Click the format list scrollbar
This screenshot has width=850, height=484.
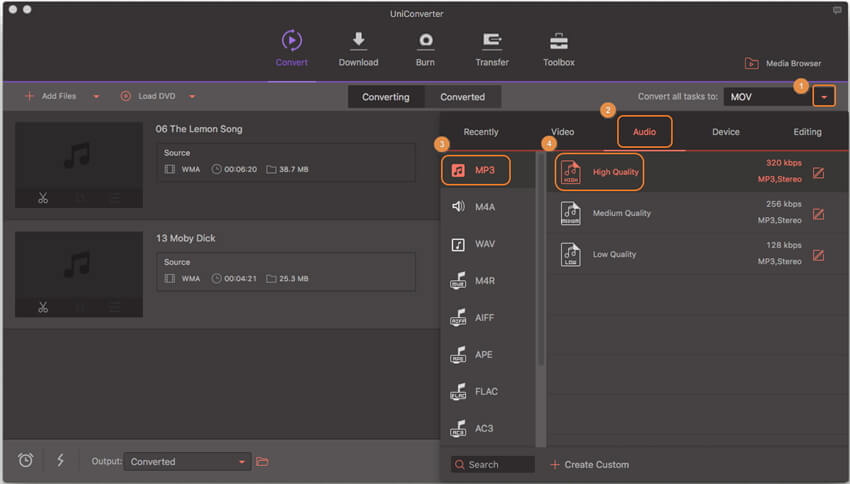point(540,260)
